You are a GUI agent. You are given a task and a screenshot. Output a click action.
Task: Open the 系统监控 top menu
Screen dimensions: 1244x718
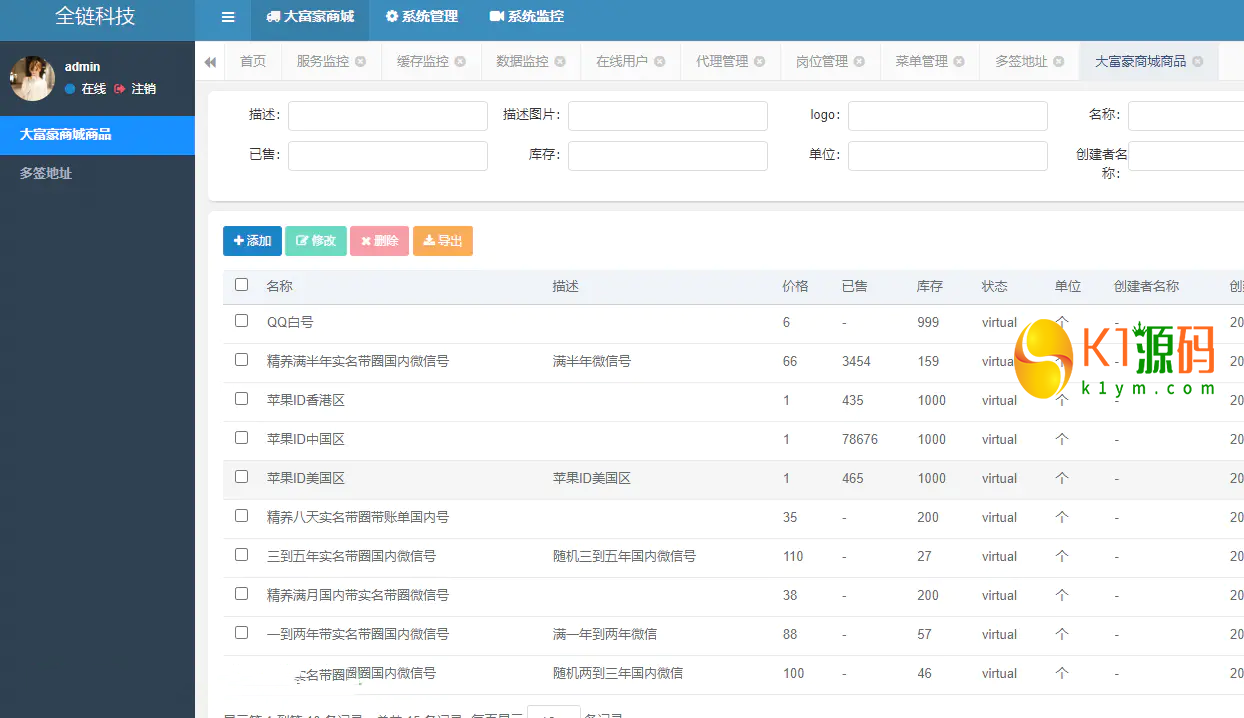(526, 17)
